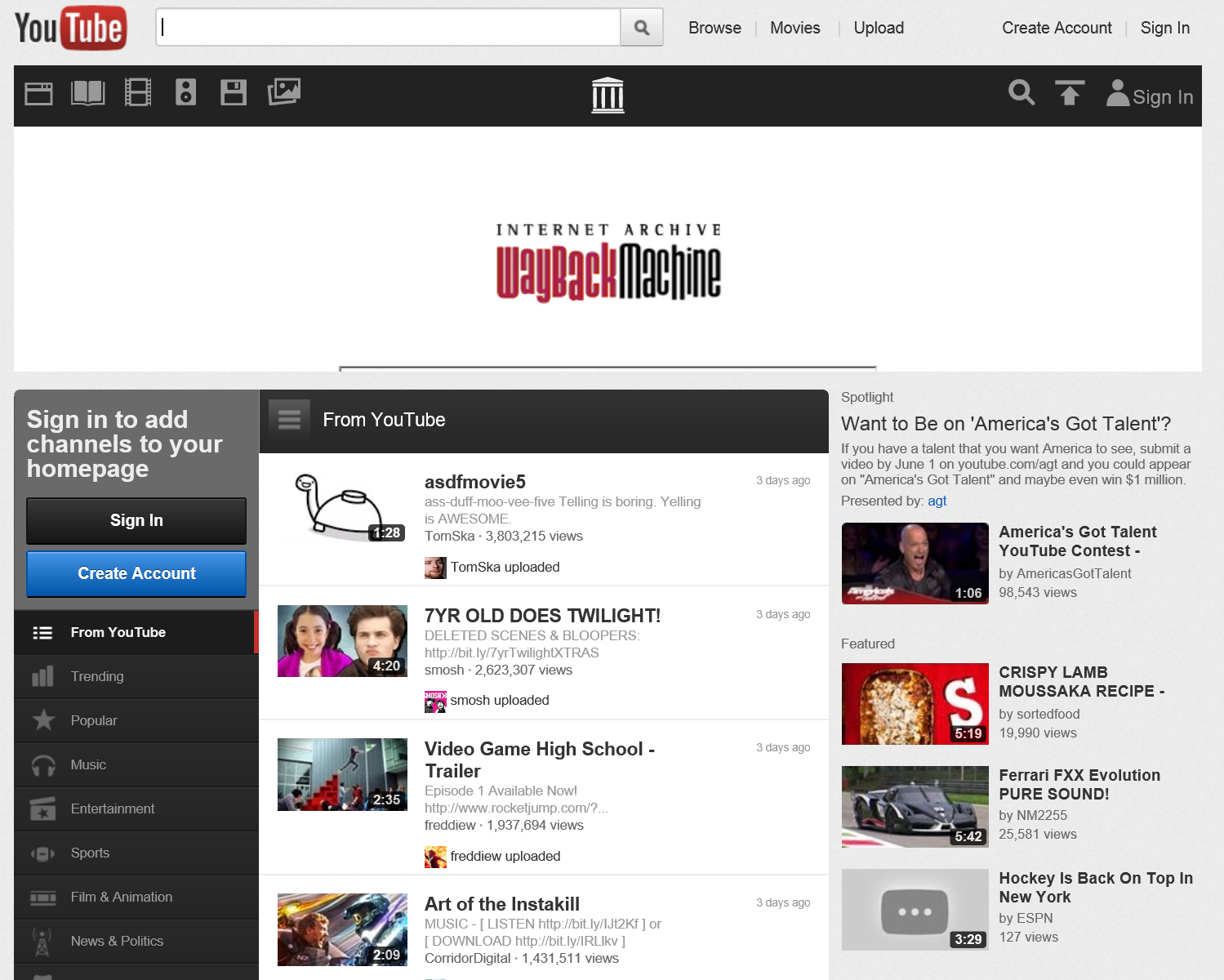Click the Internet Archive building logo

click(x=608, y=96)
